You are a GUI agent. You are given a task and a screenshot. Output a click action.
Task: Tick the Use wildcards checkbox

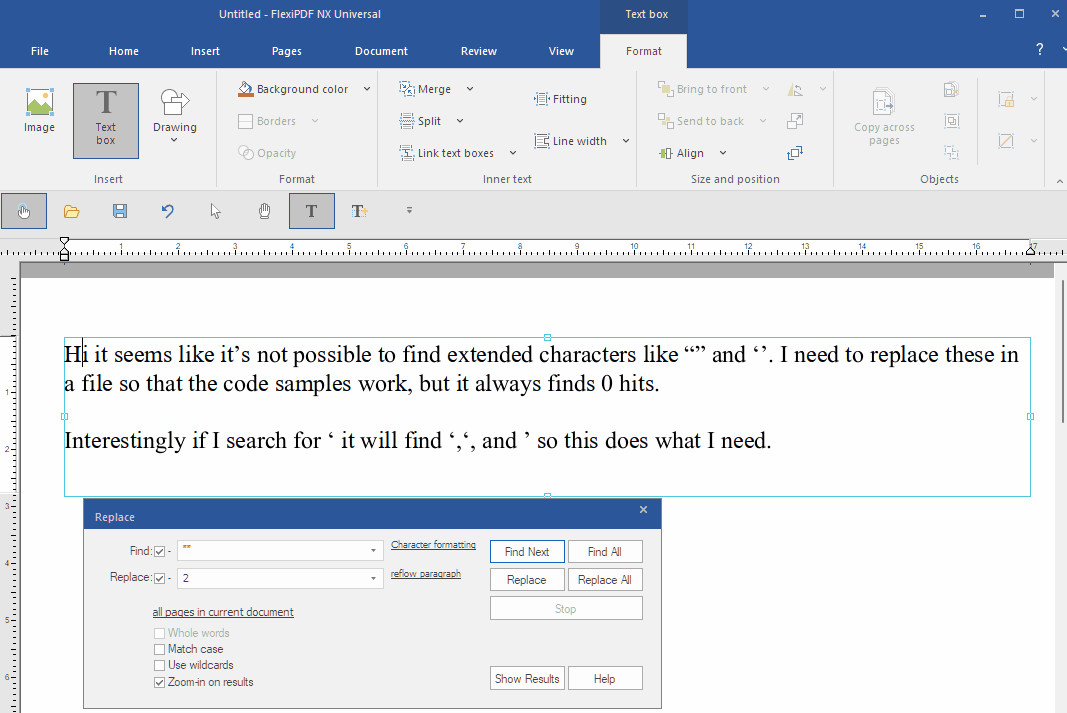pyautogui.click(x=160, y=665)
